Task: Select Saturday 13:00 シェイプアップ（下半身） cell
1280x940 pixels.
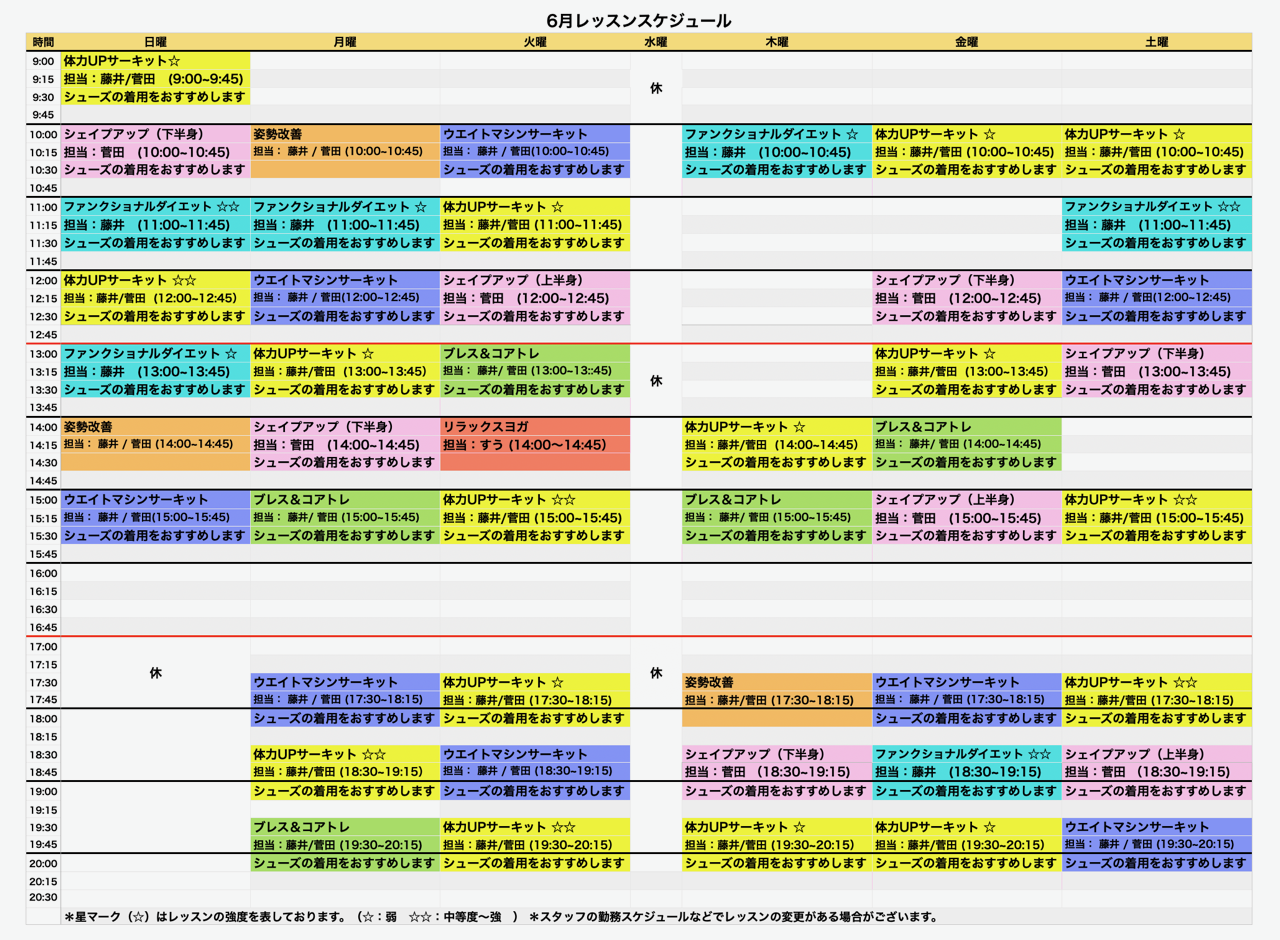Action: pyautogui.click(x=1157, y=353)
